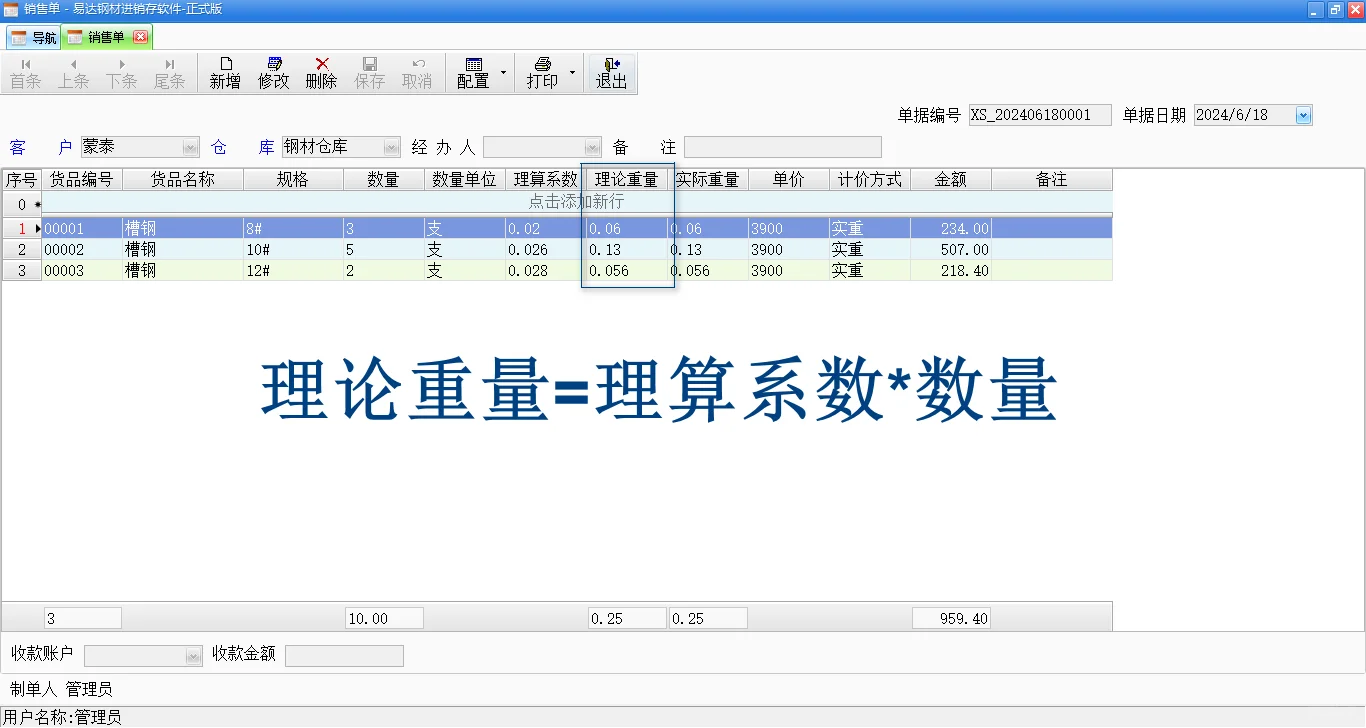Click the 理论重量 column header

[627, 180]
